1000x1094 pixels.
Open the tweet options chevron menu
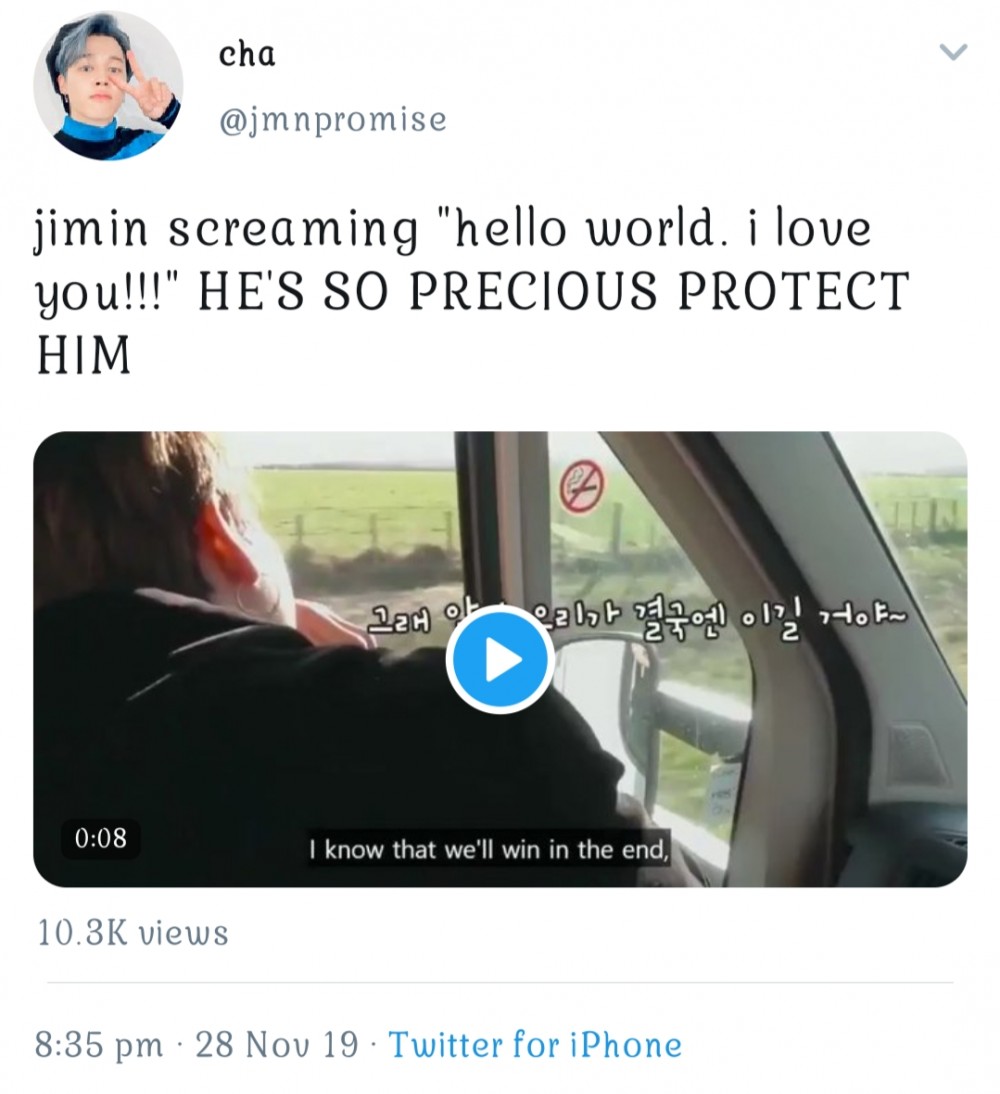(954, 52)
